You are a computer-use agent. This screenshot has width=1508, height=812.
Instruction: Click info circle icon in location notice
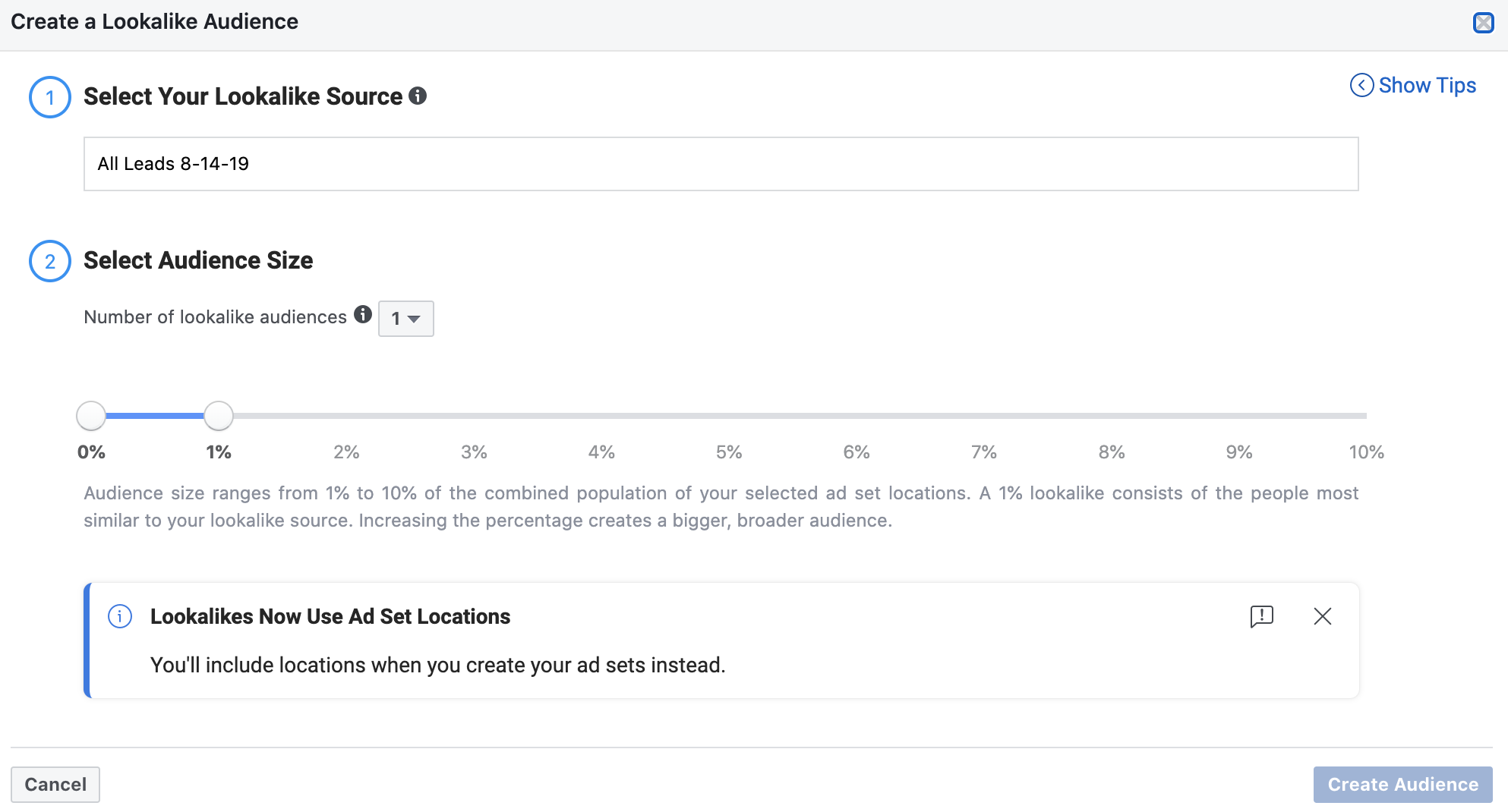(x=120, y=616)
